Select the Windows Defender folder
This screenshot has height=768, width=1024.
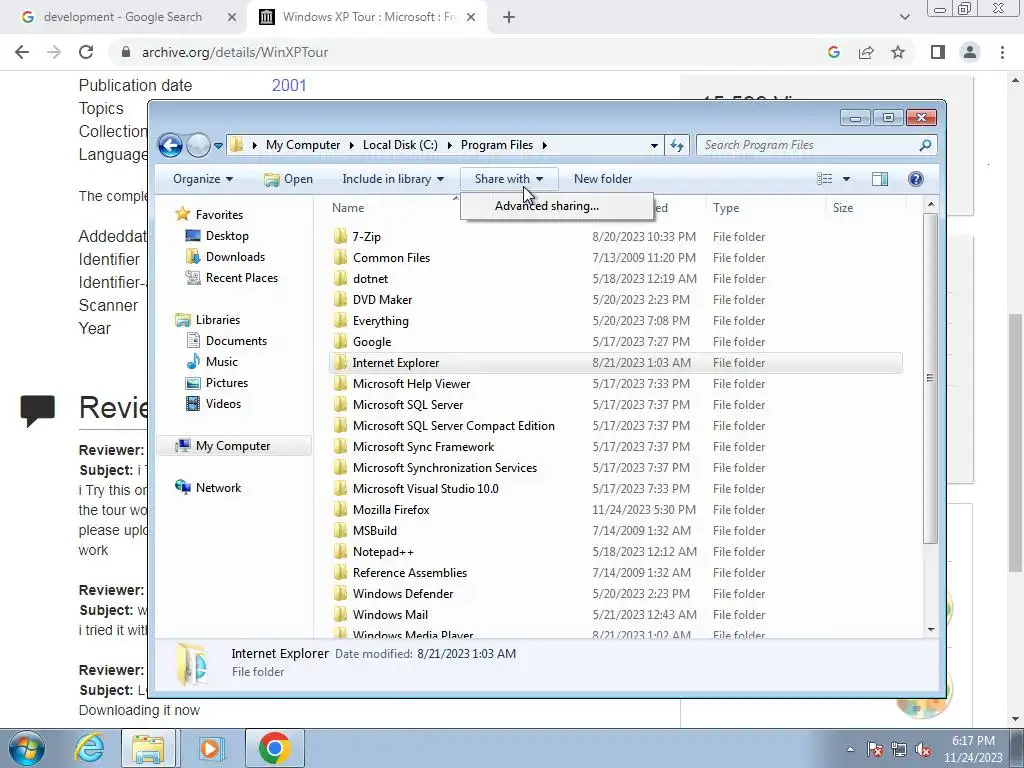click(403, 594)
